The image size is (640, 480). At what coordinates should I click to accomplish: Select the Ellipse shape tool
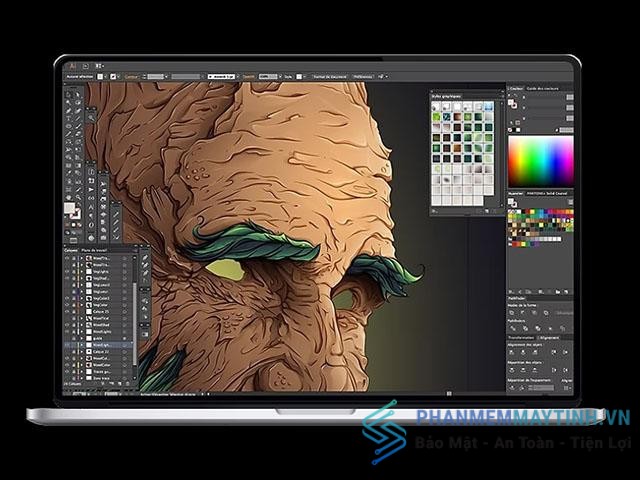[69, 126]
